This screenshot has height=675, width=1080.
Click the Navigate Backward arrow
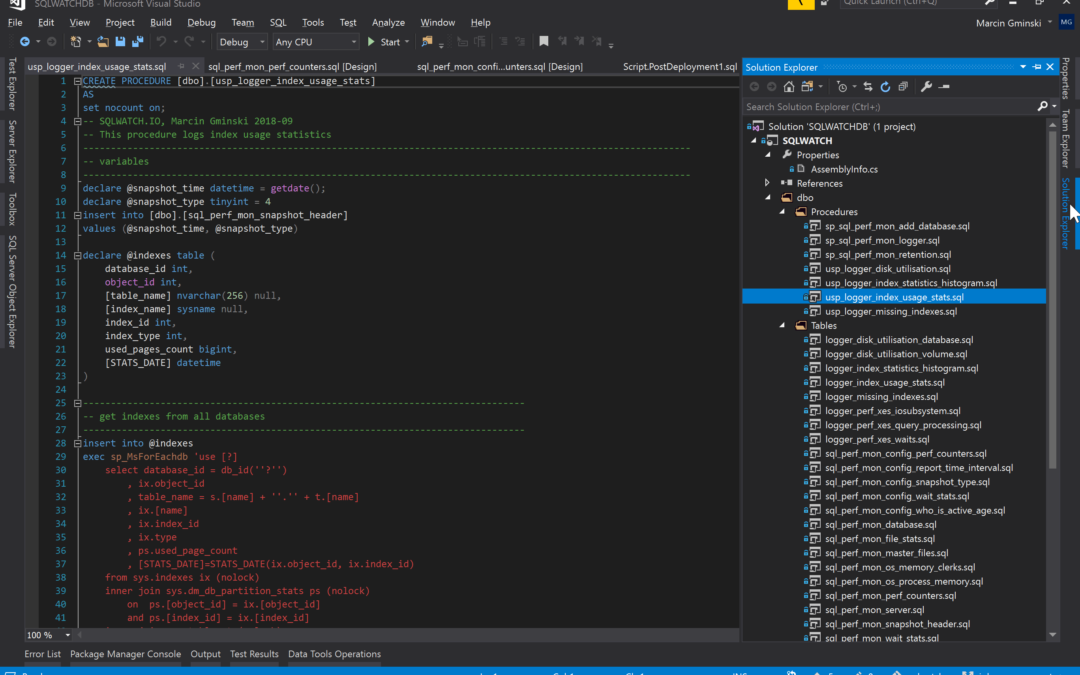coord(25,41)
